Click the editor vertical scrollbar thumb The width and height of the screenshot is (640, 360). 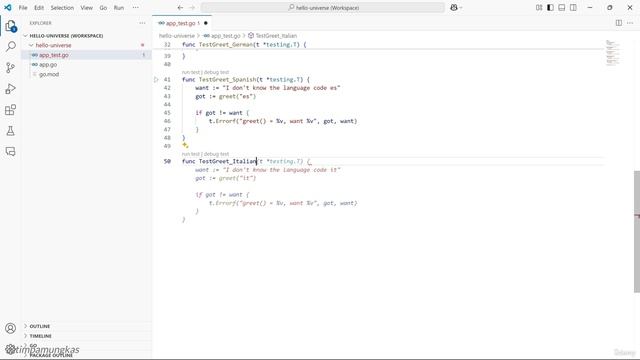(x=636, y=231)
